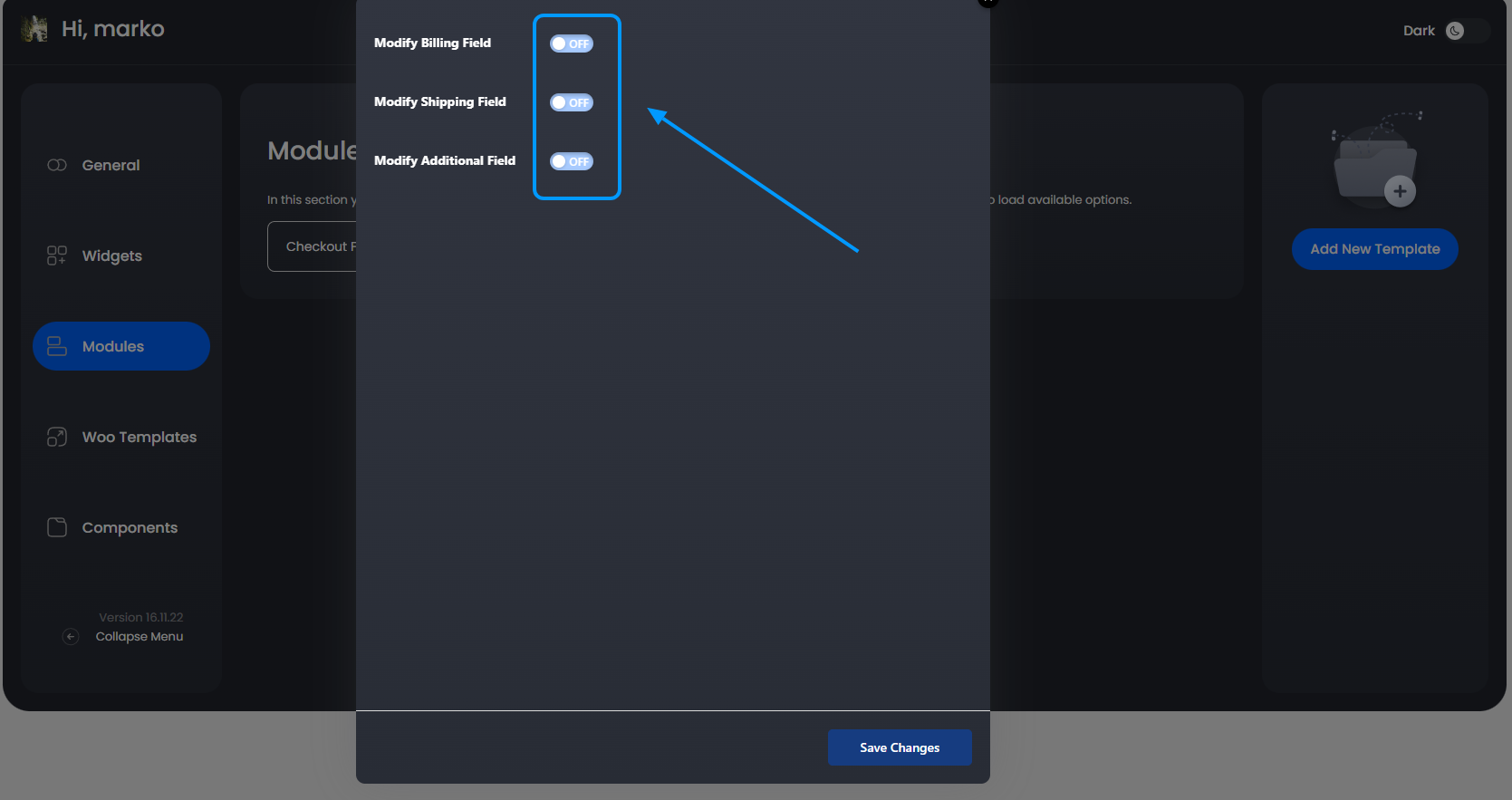Open the General menu item

point(121,165)
